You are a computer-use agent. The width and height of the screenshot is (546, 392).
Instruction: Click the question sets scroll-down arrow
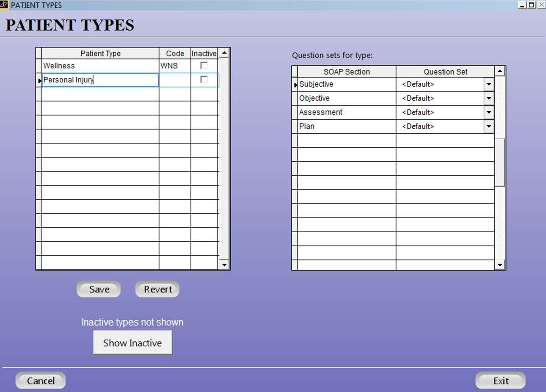click(x=500, y=265)
